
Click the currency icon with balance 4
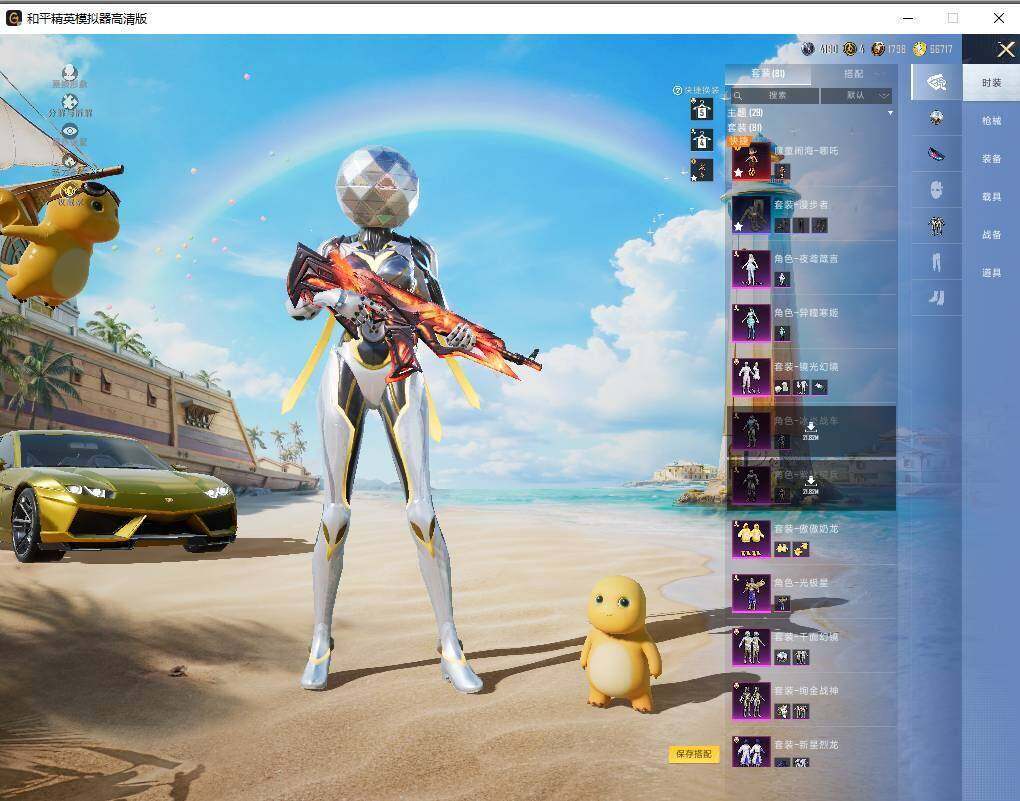(x=850, y=49)
